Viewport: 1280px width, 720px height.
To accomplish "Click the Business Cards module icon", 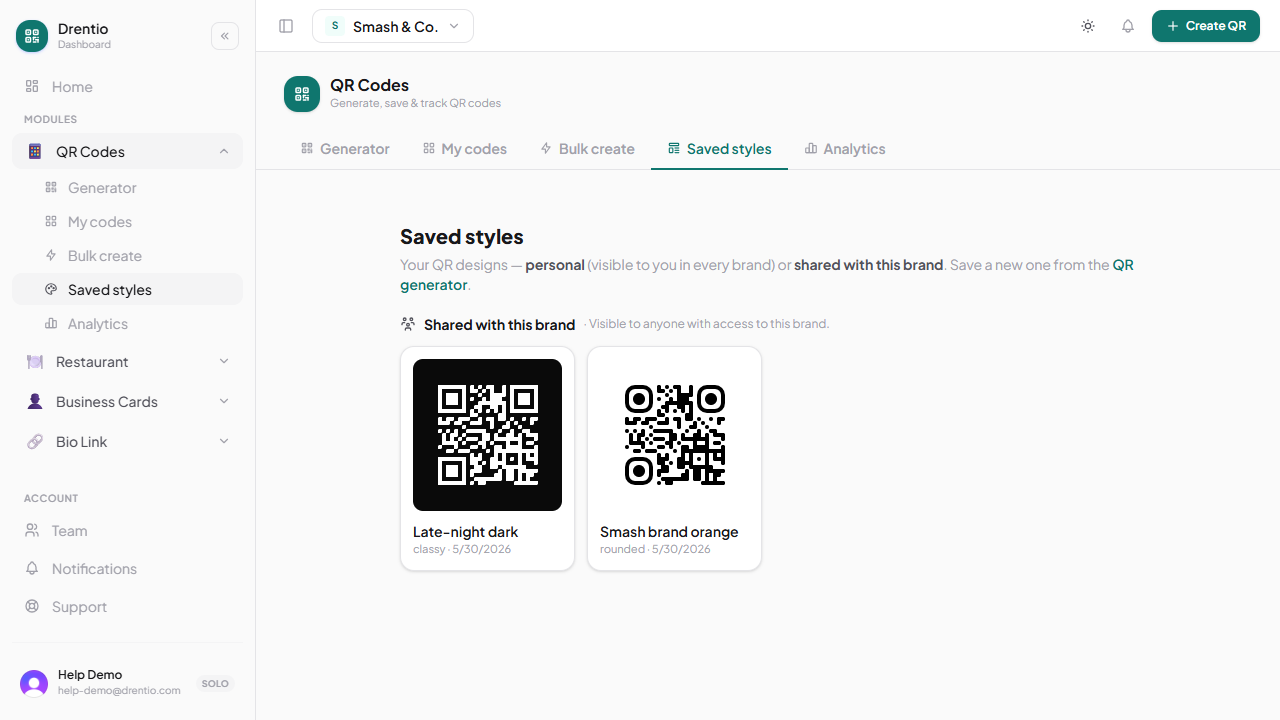I will pyautogui.click(x=35, y=402).
